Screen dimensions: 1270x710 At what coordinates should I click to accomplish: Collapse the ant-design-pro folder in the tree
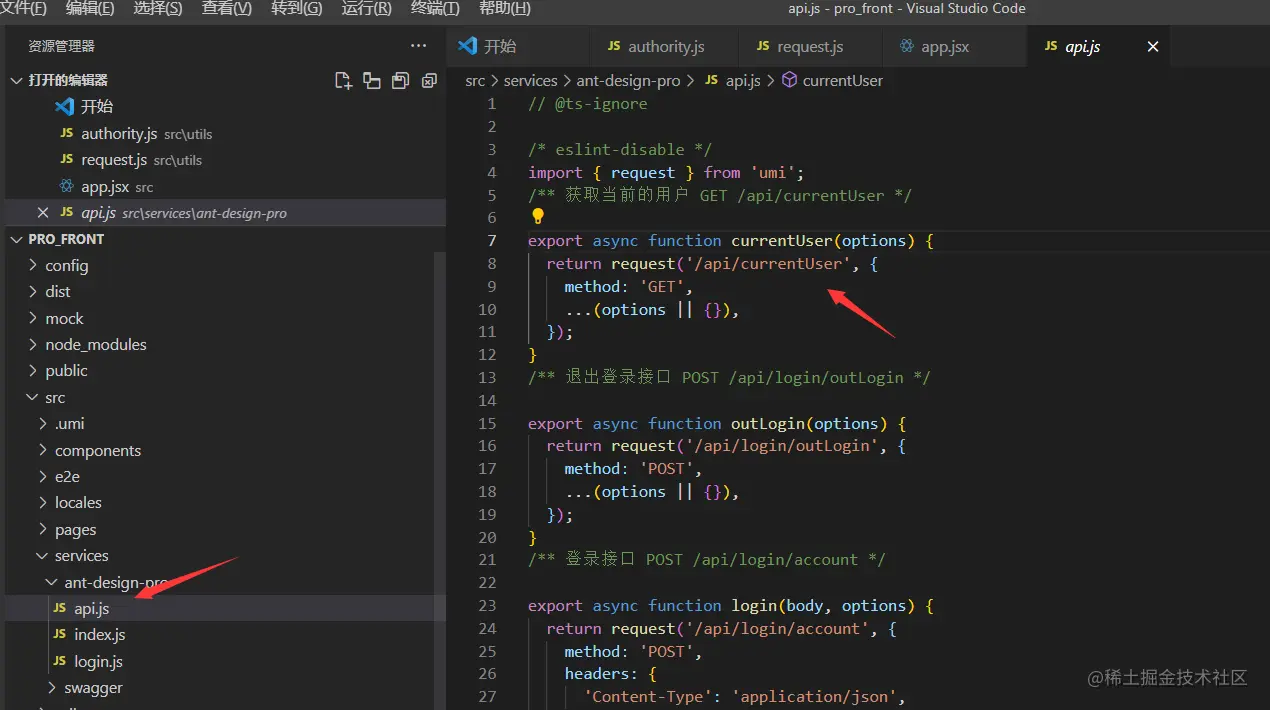click(52, 582)
